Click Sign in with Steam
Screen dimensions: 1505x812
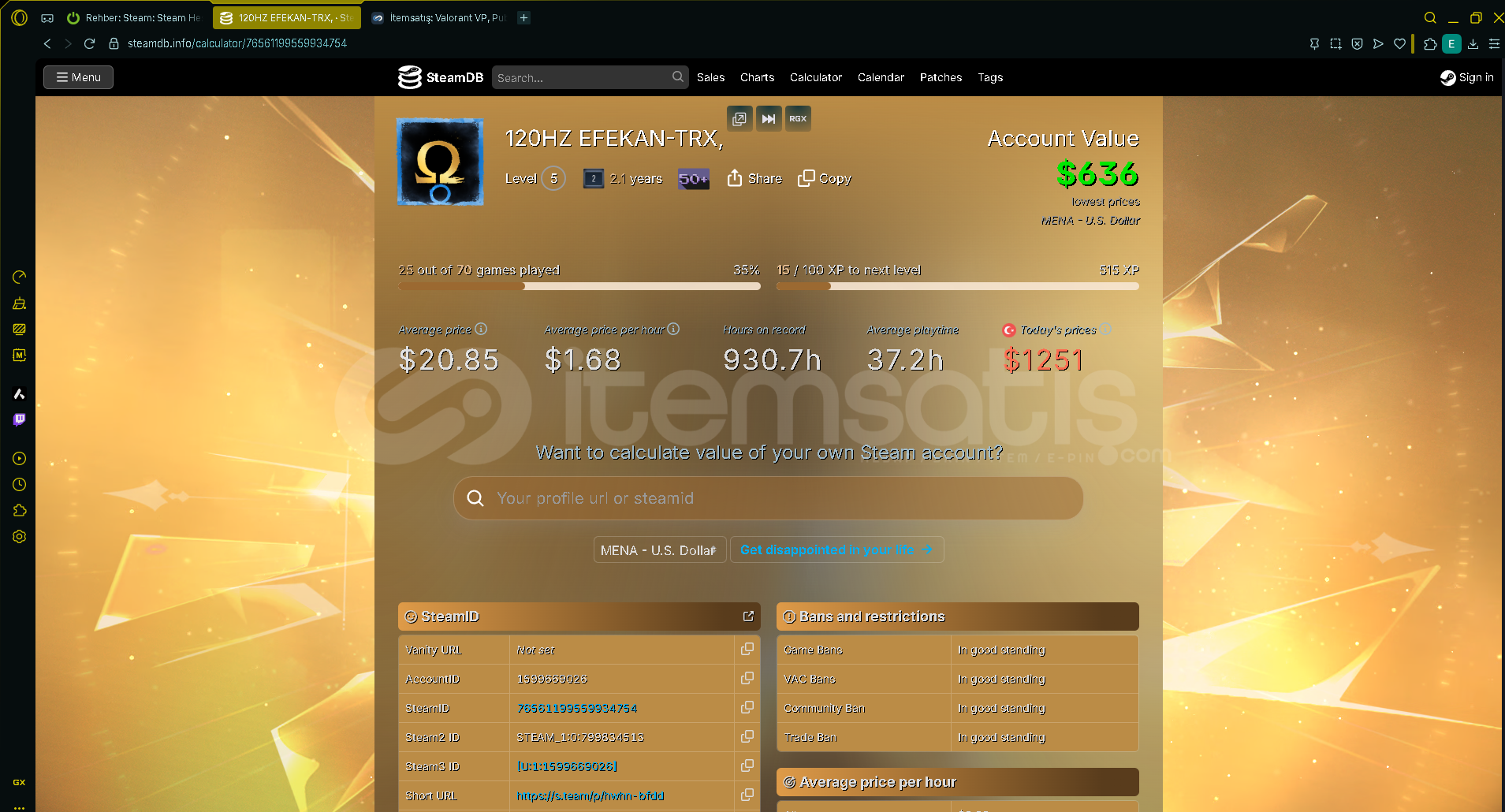click(x=1467, y=77)
